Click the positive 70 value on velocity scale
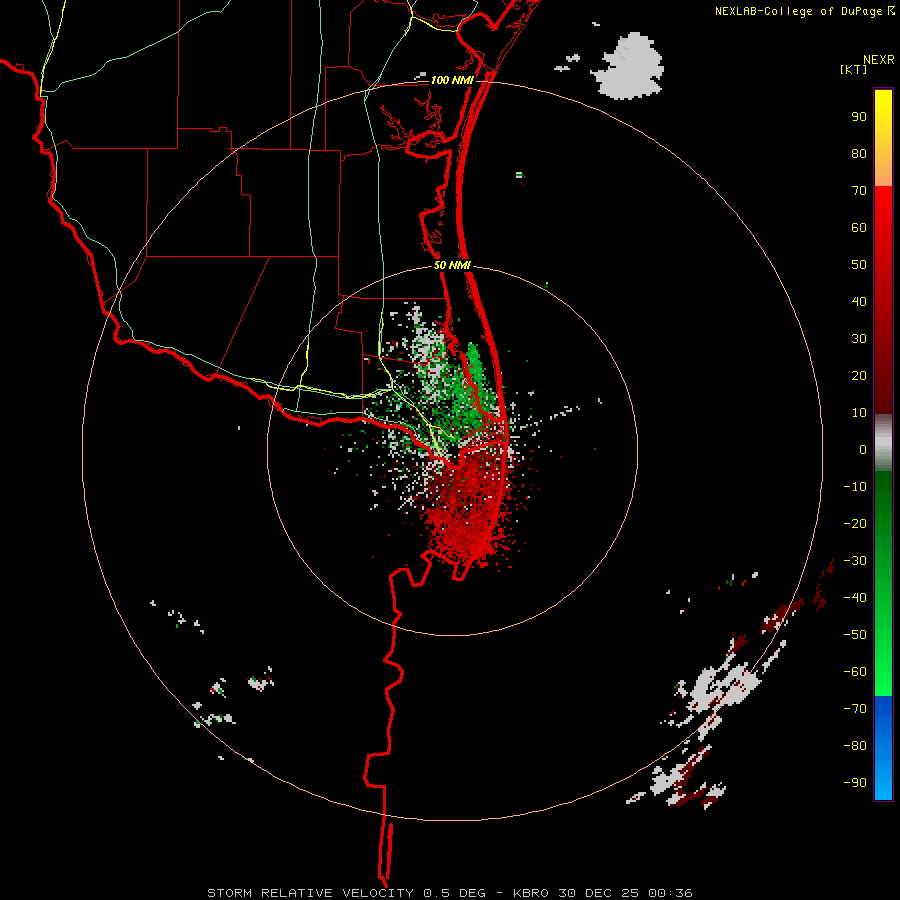The height and width of the screenshot is (900, 900). [859, 191]
